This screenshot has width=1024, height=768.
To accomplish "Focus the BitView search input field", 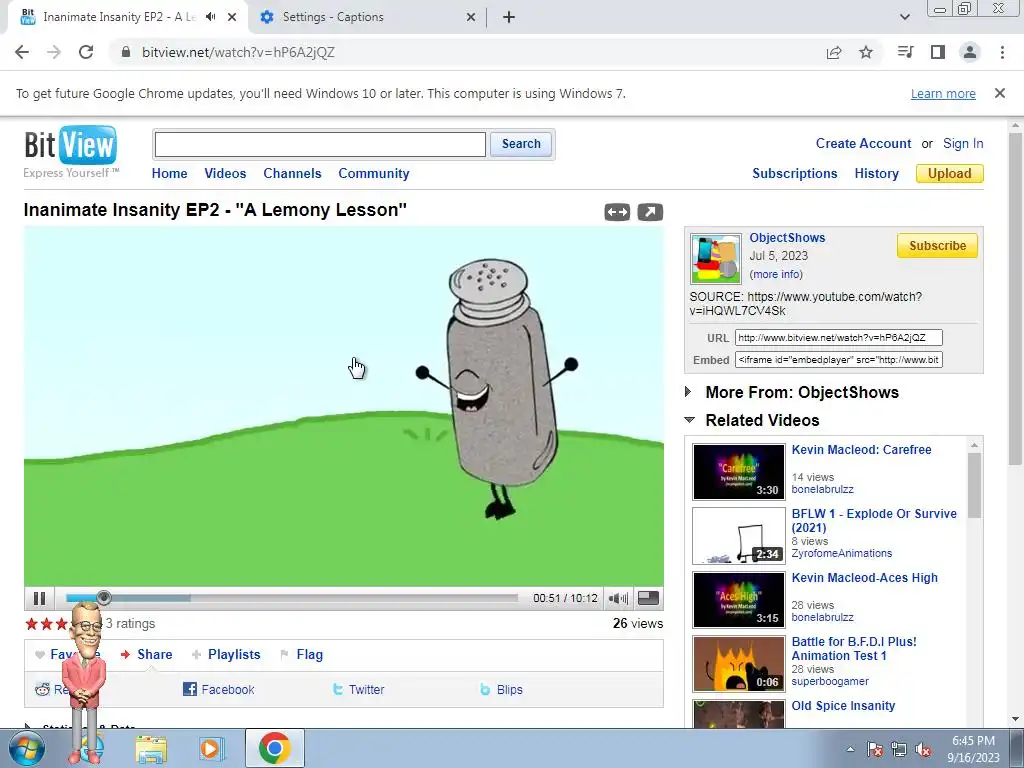I will 320,144.
